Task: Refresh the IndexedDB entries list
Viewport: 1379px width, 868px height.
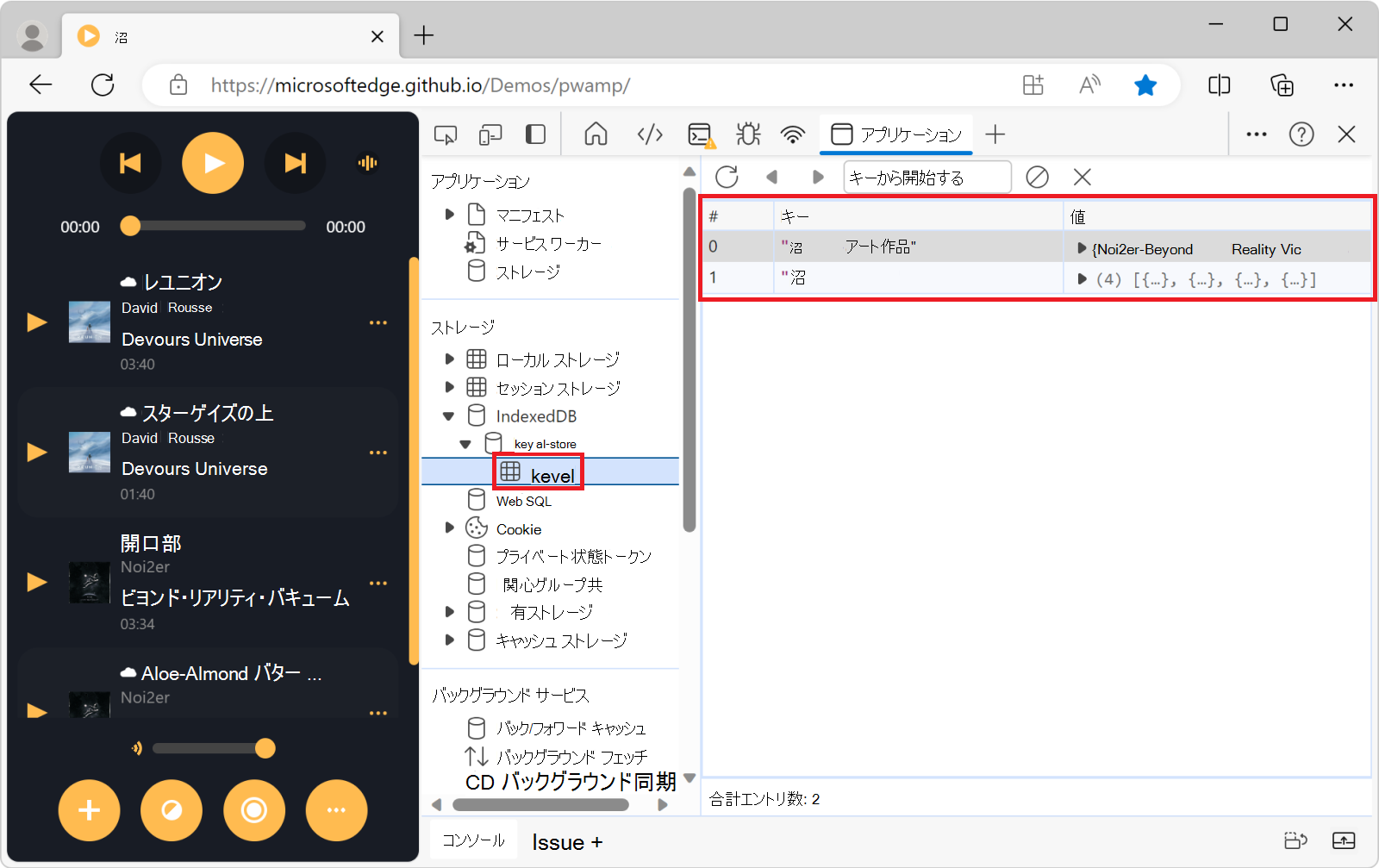Action: coord(727,177)
